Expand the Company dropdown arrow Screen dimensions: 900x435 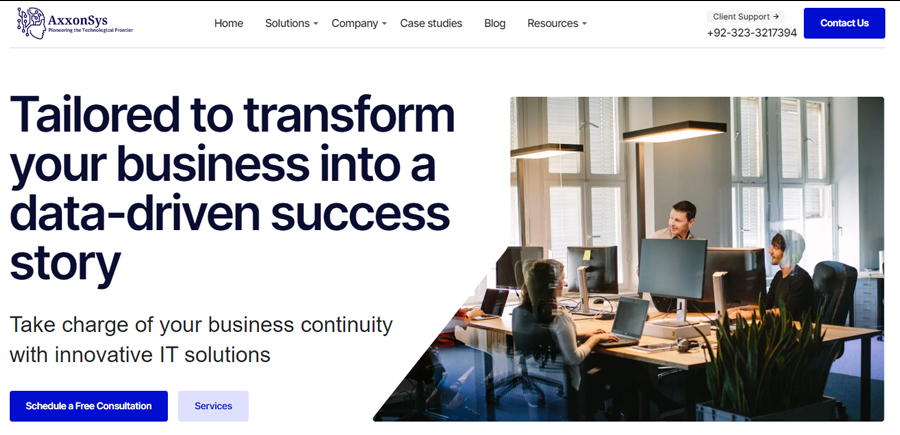[385, 24]
